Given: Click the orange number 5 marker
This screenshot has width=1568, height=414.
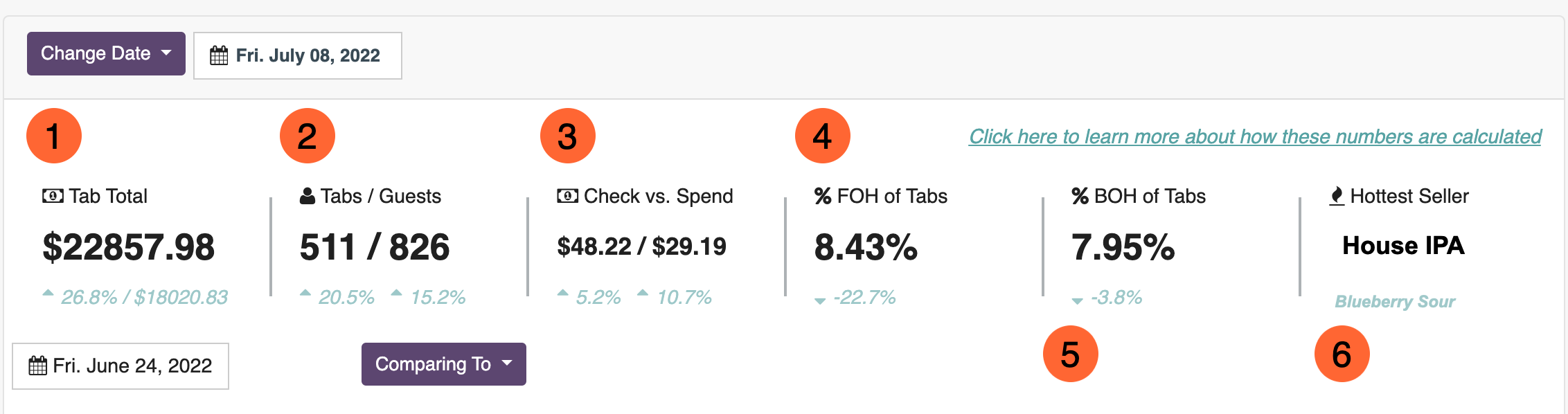Looking at the screenshot, I should [x=1071, y=354].
